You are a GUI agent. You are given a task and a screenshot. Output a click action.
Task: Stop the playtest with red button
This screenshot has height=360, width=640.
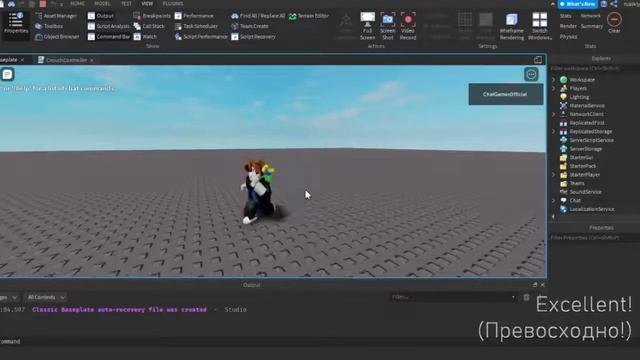coord(43,4)
